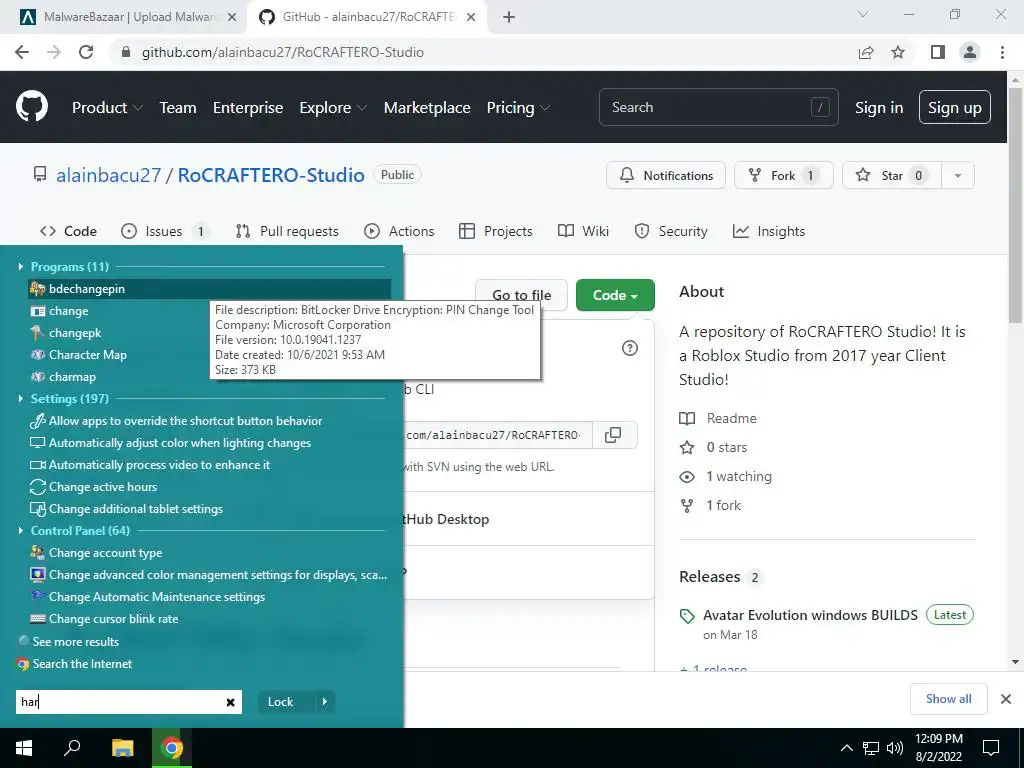
Task: Open the alainbacu27 user link
Action: coord(108,175)
